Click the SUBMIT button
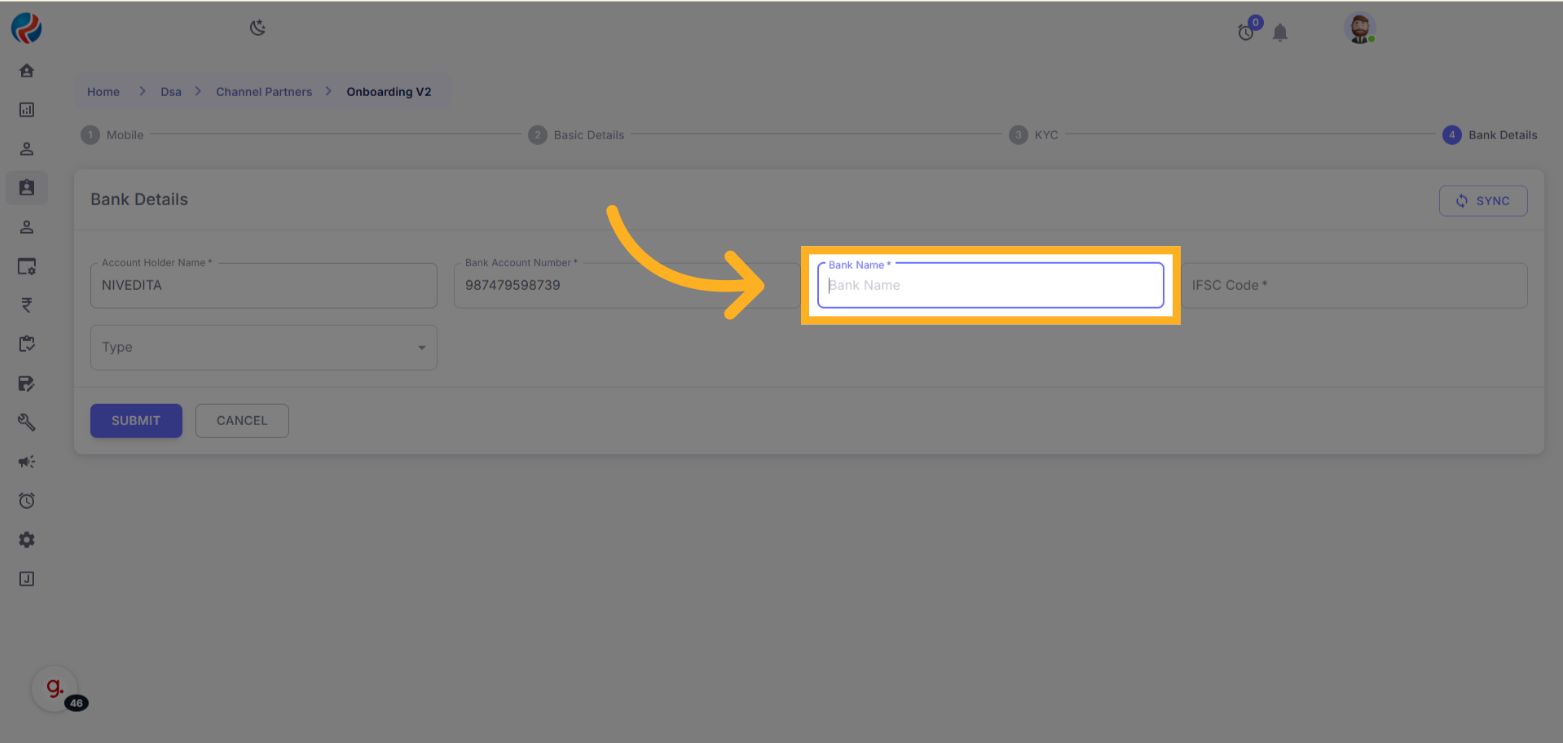The width and height of the screenshot is (1563, 743). click(x=136, y=421)
